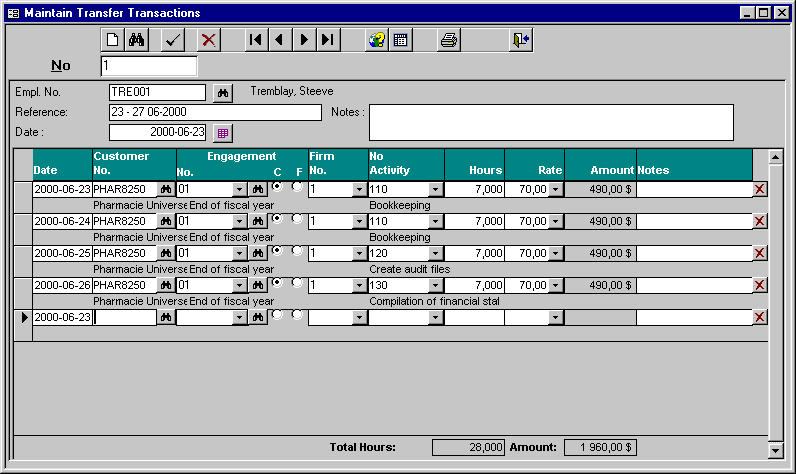Expand Activity dropdown showing 120
Screen dimensions: 796x474
coord(435,253)
